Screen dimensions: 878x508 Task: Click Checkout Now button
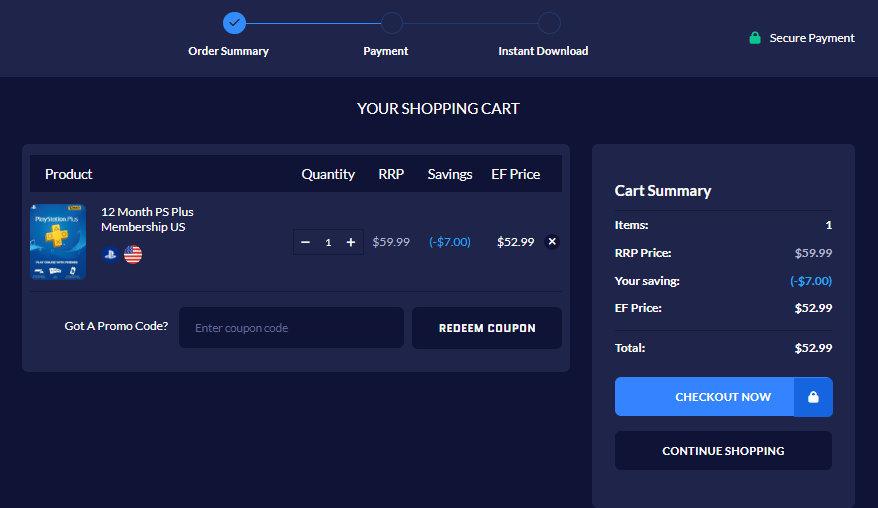point(723,397)
